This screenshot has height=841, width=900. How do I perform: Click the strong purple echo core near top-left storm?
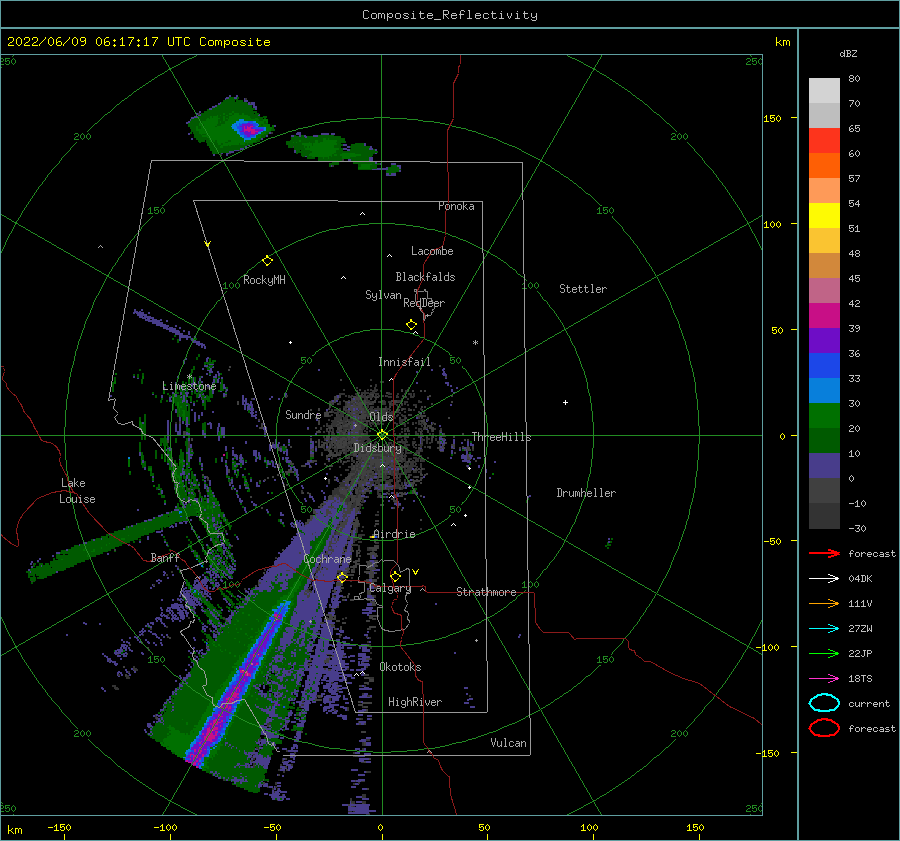[249, 129]
